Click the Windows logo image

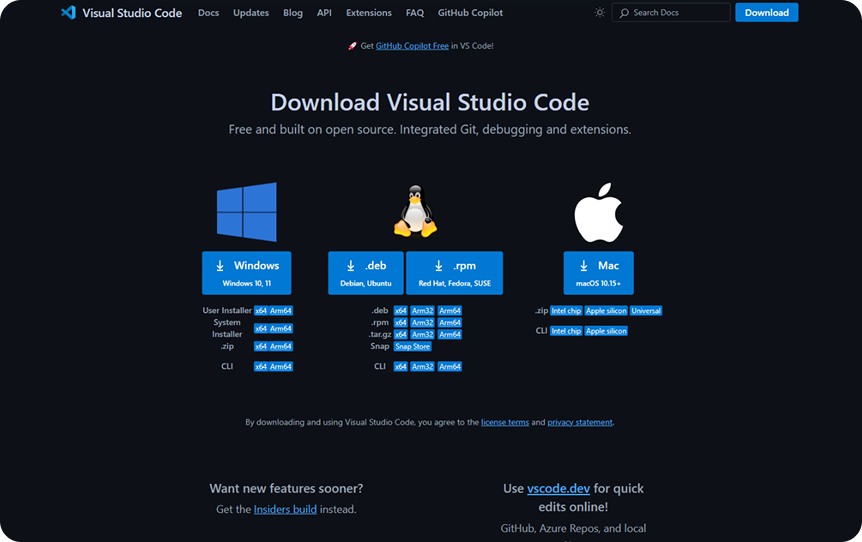[247, 212]
